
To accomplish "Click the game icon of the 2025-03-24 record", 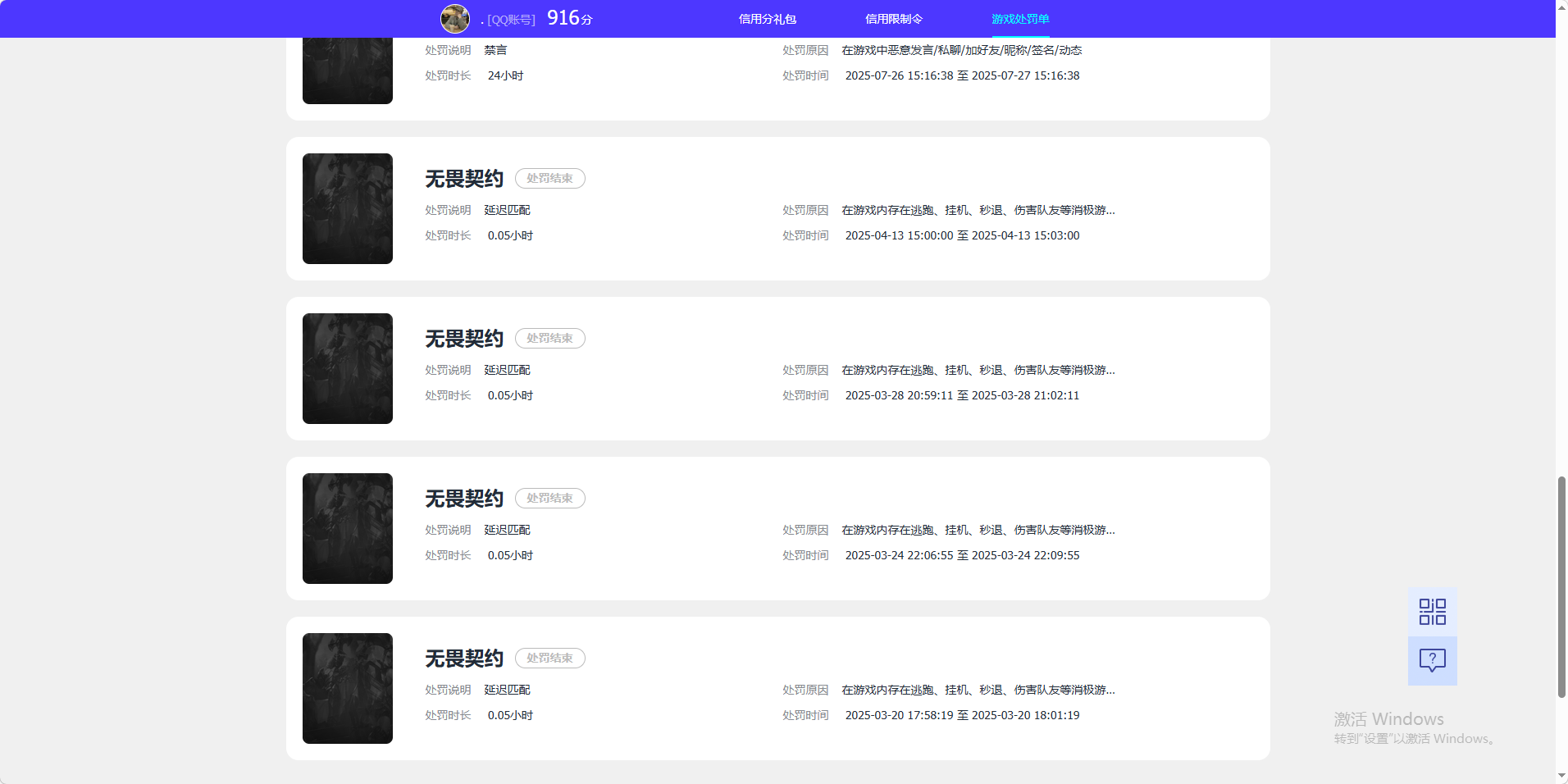I will point(347,528).
